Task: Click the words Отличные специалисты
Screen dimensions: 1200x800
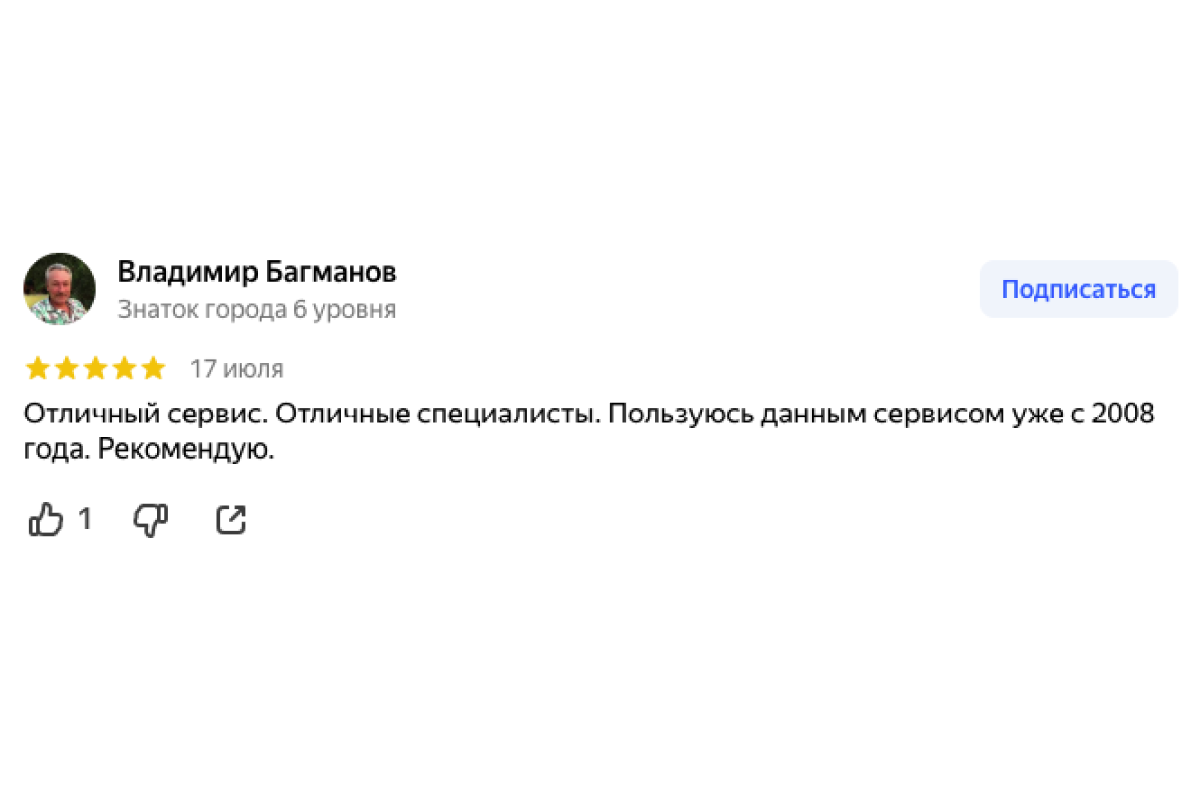Action: [437, 414]
